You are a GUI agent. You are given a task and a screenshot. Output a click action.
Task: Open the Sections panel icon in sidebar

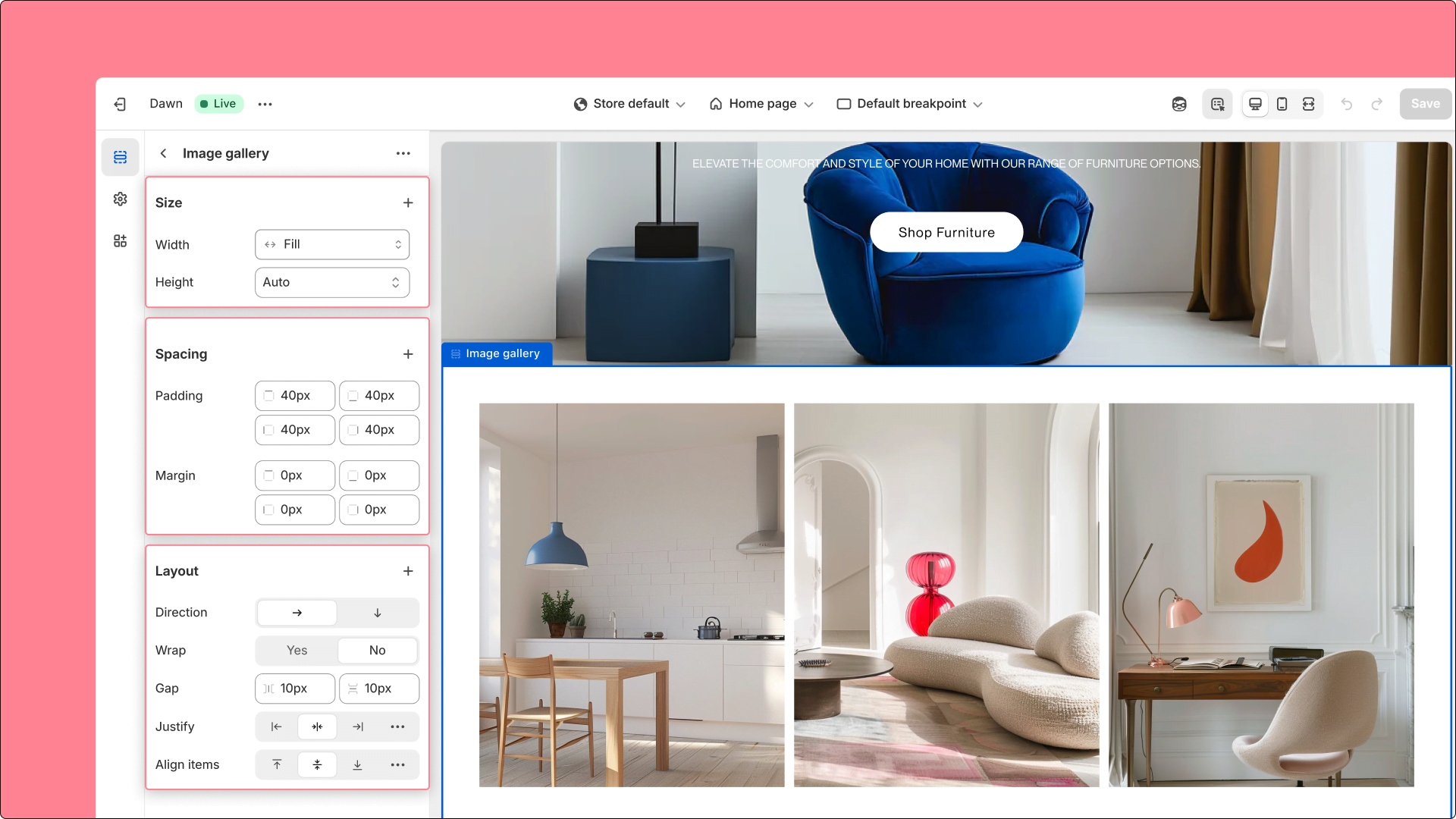[120, 157]
